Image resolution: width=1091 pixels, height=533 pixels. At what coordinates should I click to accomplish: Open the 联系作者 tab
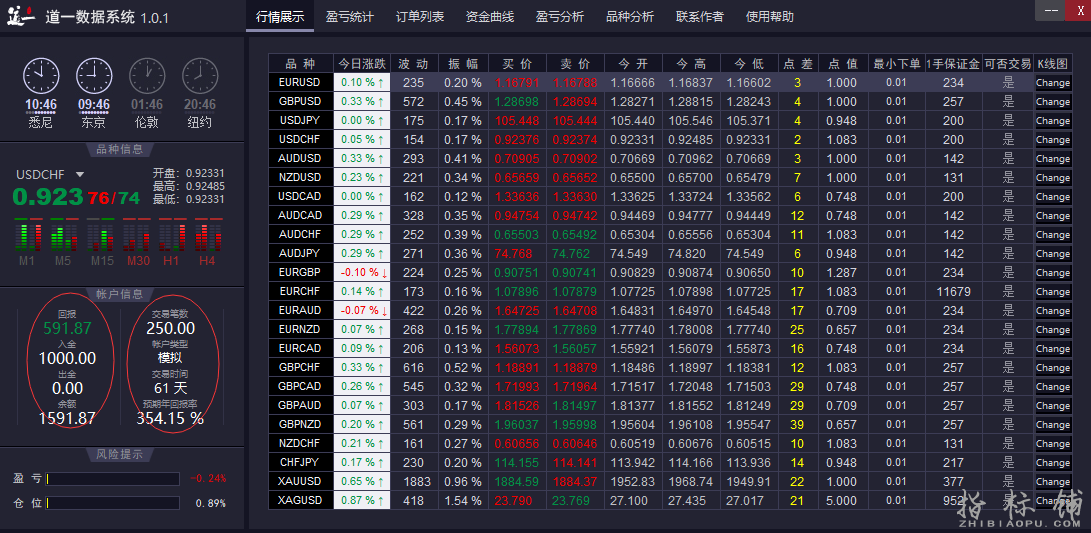tap(699, 17)
